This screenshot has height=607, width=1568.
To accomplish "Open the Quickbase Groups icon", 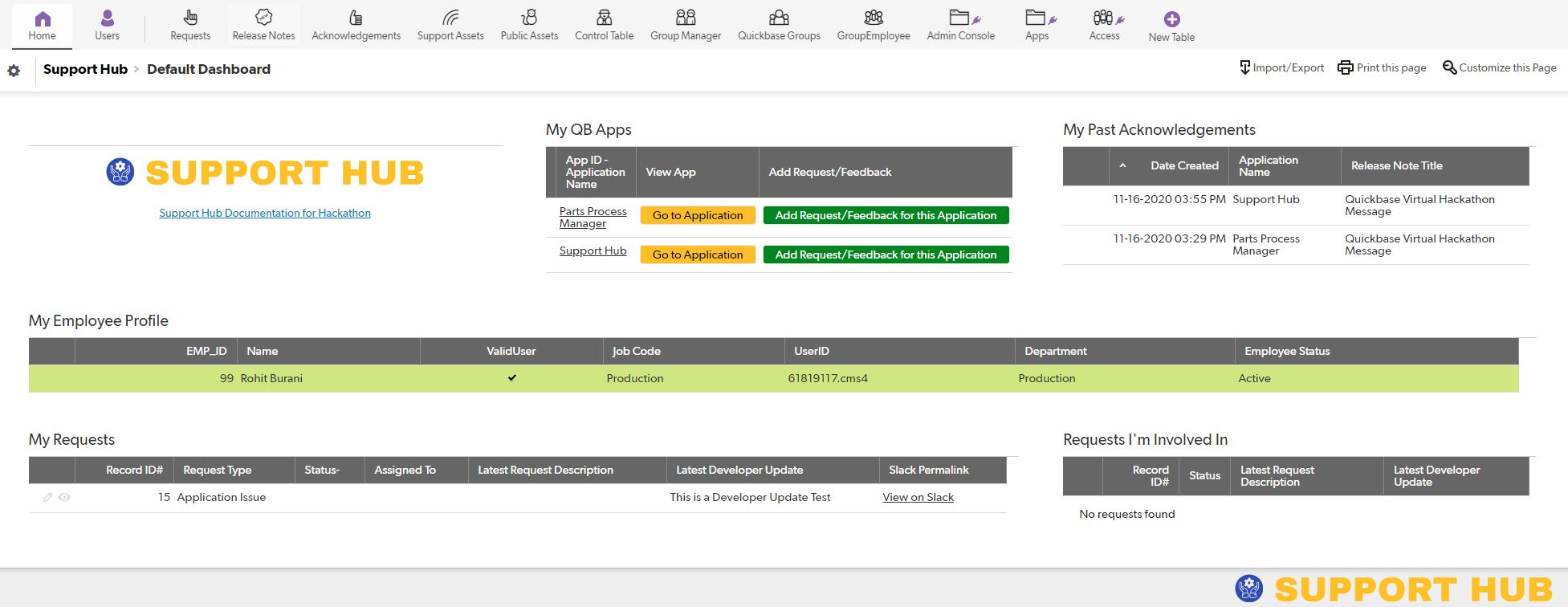I will 779,18.
